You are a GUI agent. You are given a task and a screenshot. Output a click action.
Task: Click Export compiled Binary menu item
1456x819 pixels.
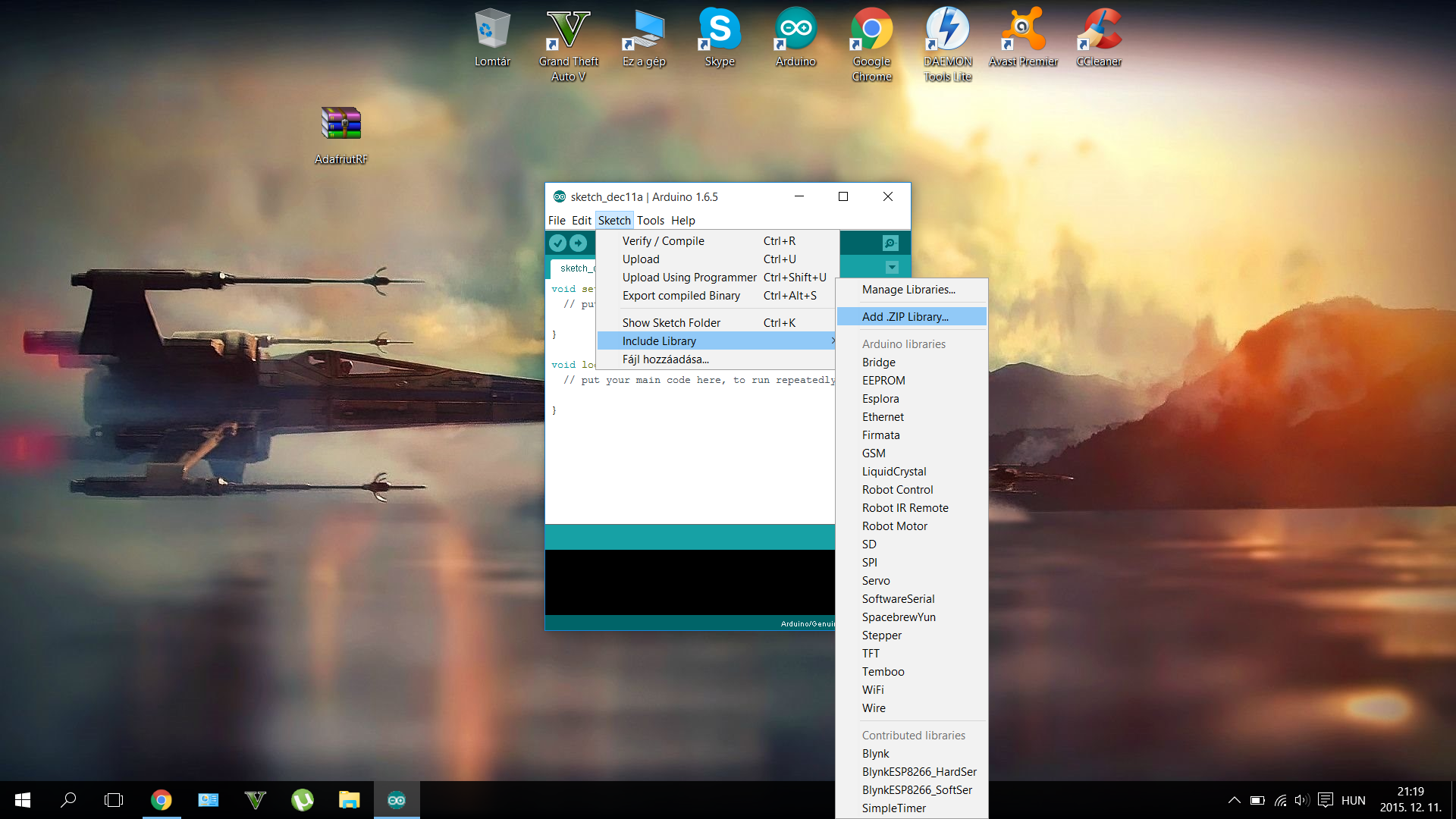tap(681, 296)
